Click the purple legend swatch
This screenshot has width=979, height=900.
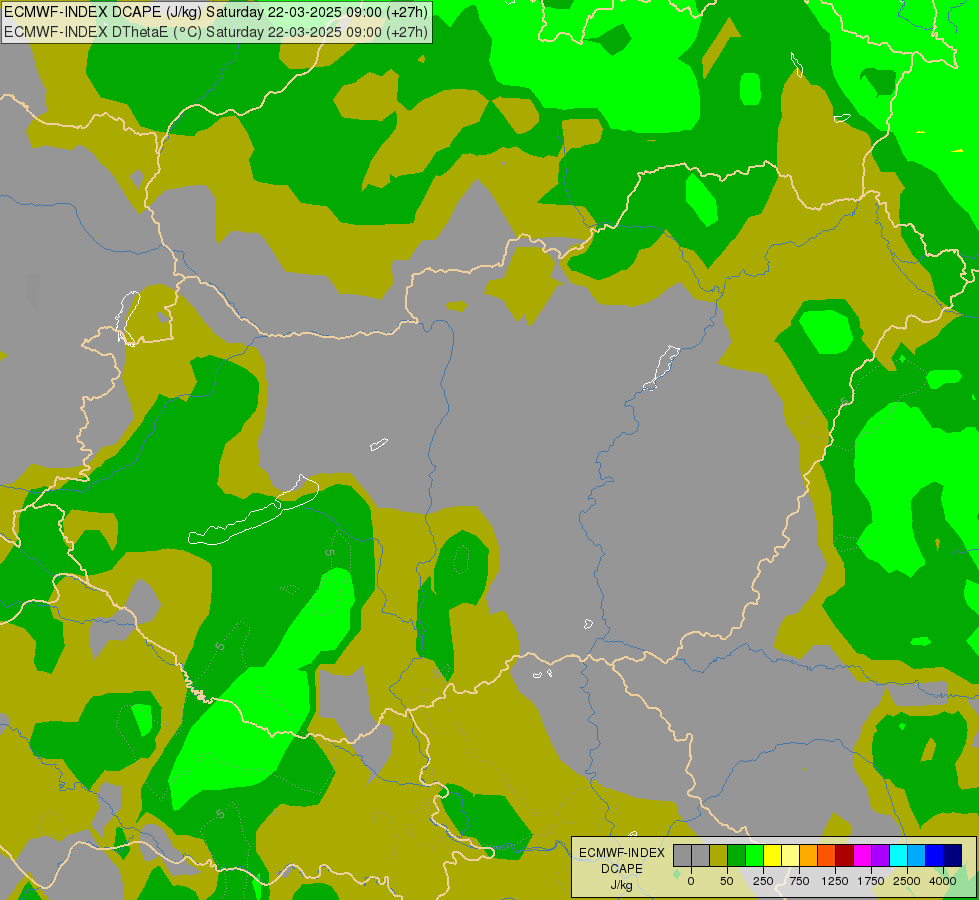coord(880,855)
